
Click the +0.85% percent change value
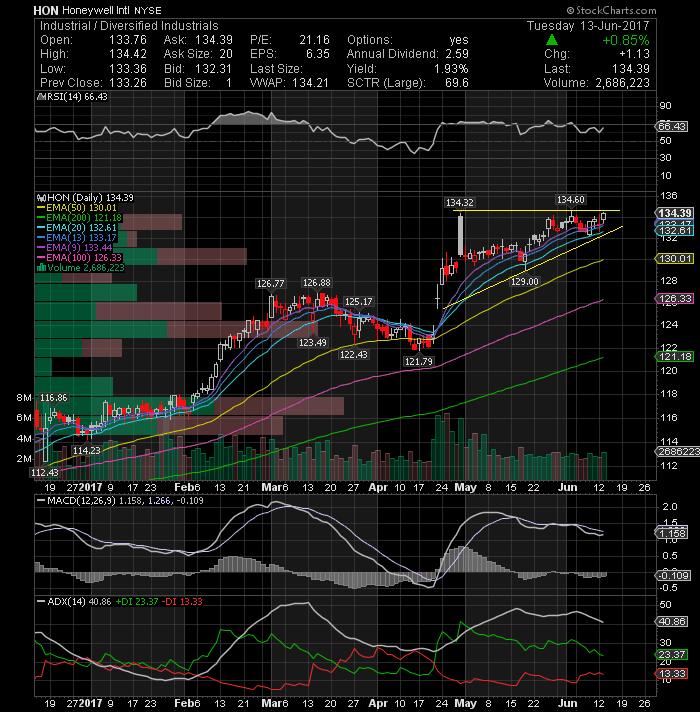click(x=626, y=40)
